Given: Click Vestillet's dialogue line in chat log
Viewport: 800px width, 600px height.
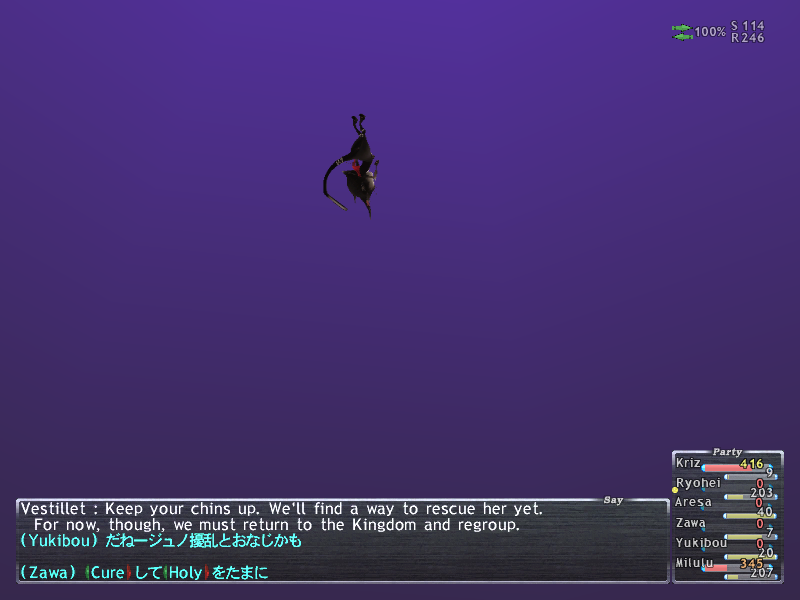Looking at the screenshot, I should pyautogui.click(x=282, y=509).
